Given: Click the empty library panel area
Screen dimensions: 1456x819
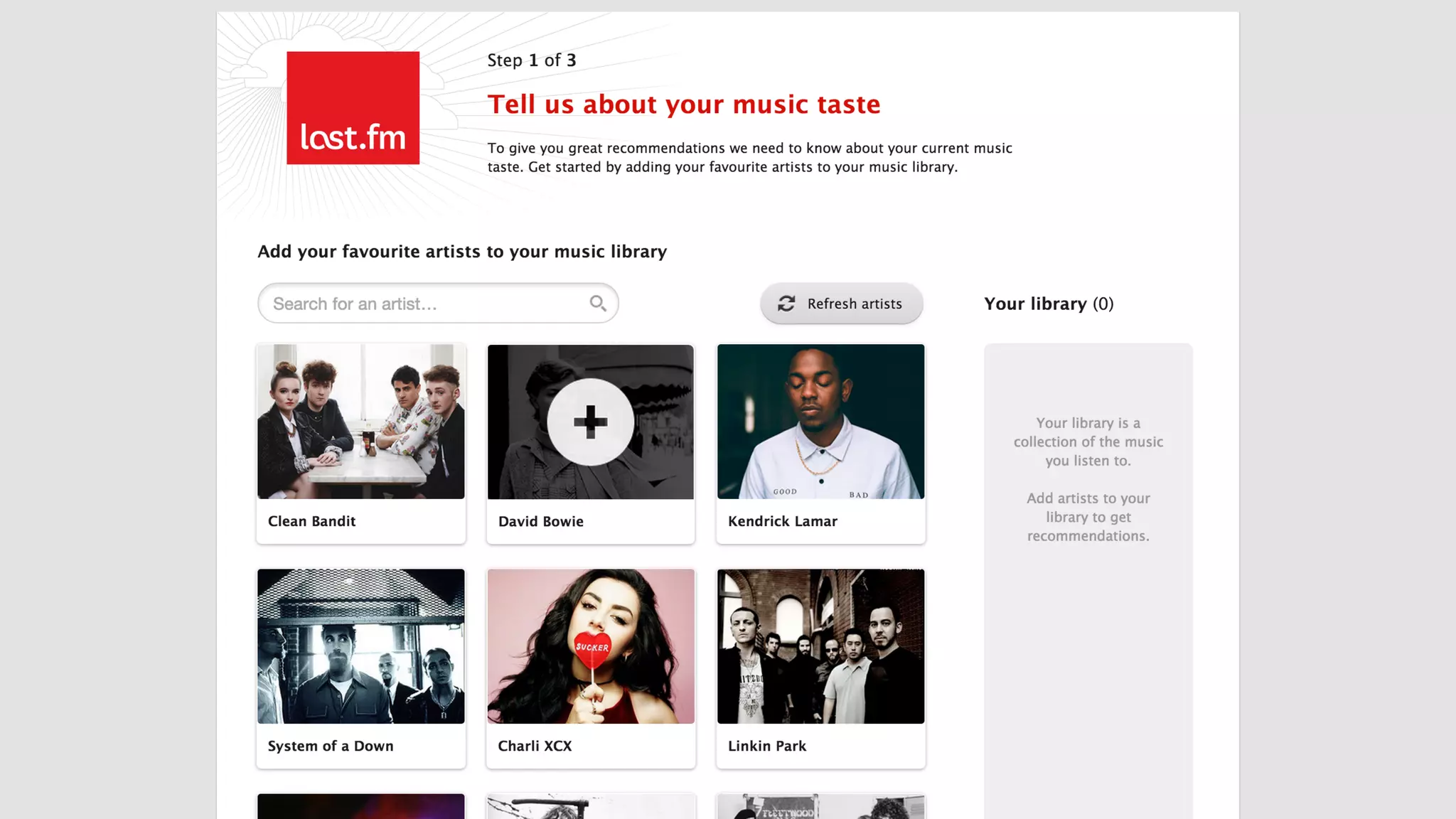Looking at the screenshot, I should click(x=1088, y=640).
